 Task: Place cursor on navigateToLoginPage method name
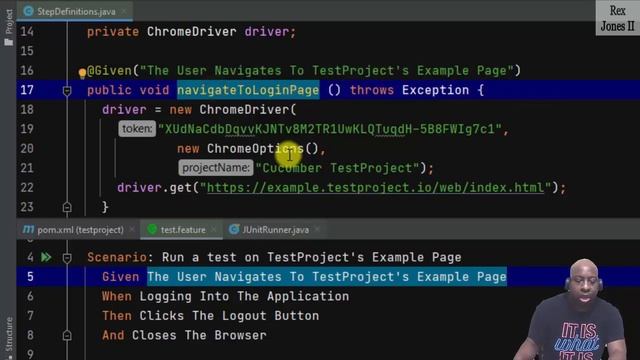(x=248, y=90)
